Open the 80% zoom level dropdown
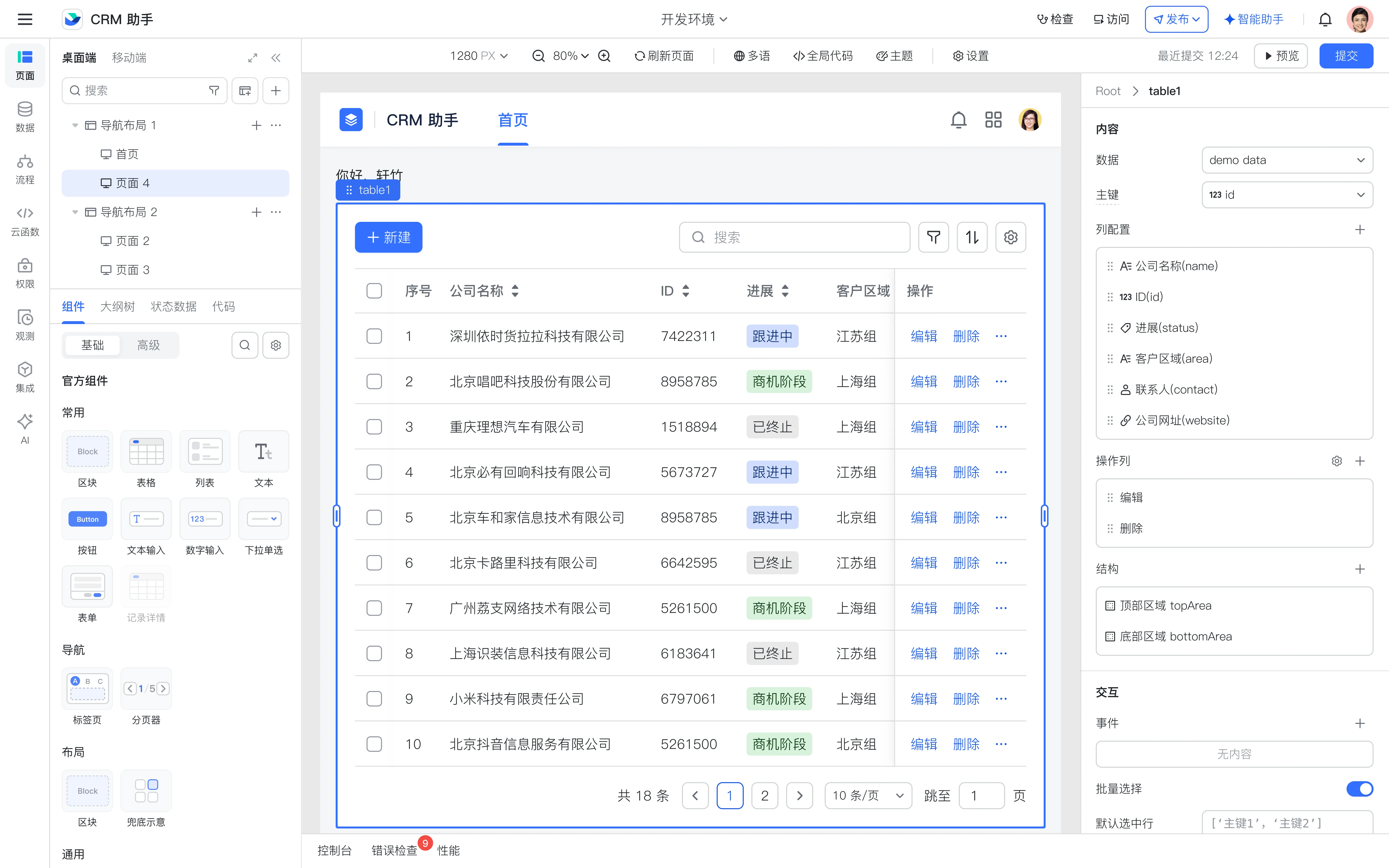1389x868 pixels. point(571,56)
